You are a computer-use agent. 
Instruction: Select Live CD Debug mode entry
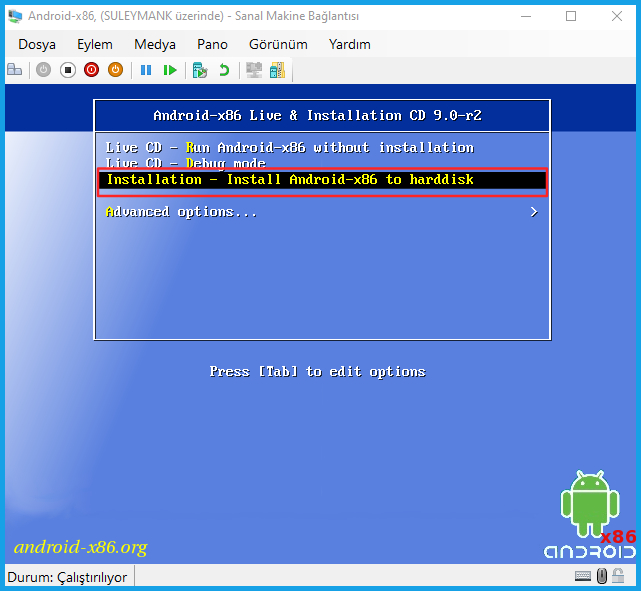[x=186, y=163]
